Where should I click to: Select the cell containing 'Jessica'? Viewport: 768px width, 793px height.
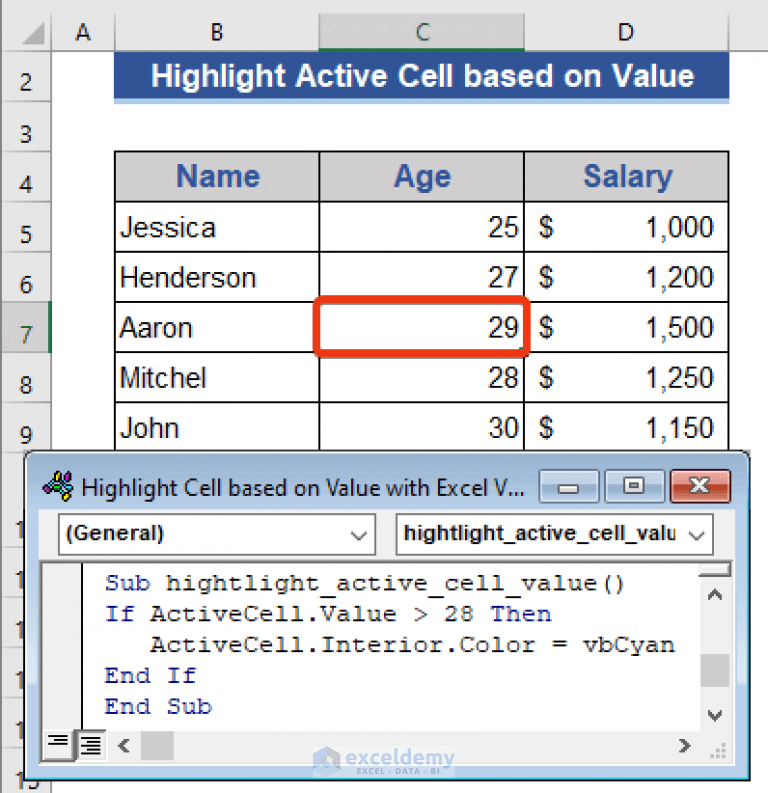pos(217,227)
